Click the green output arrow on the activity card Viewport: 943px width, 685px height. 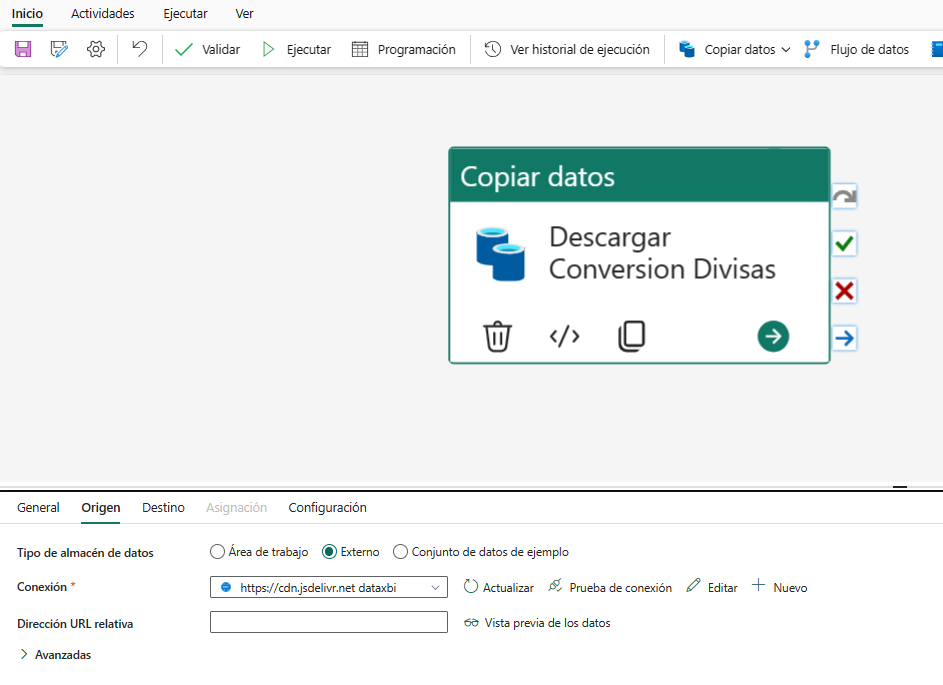tap(772, 337)
